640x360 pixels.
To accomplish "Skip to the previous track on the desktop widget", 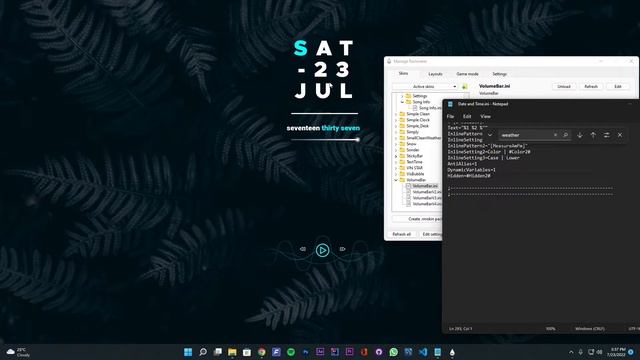I will 303,249.
